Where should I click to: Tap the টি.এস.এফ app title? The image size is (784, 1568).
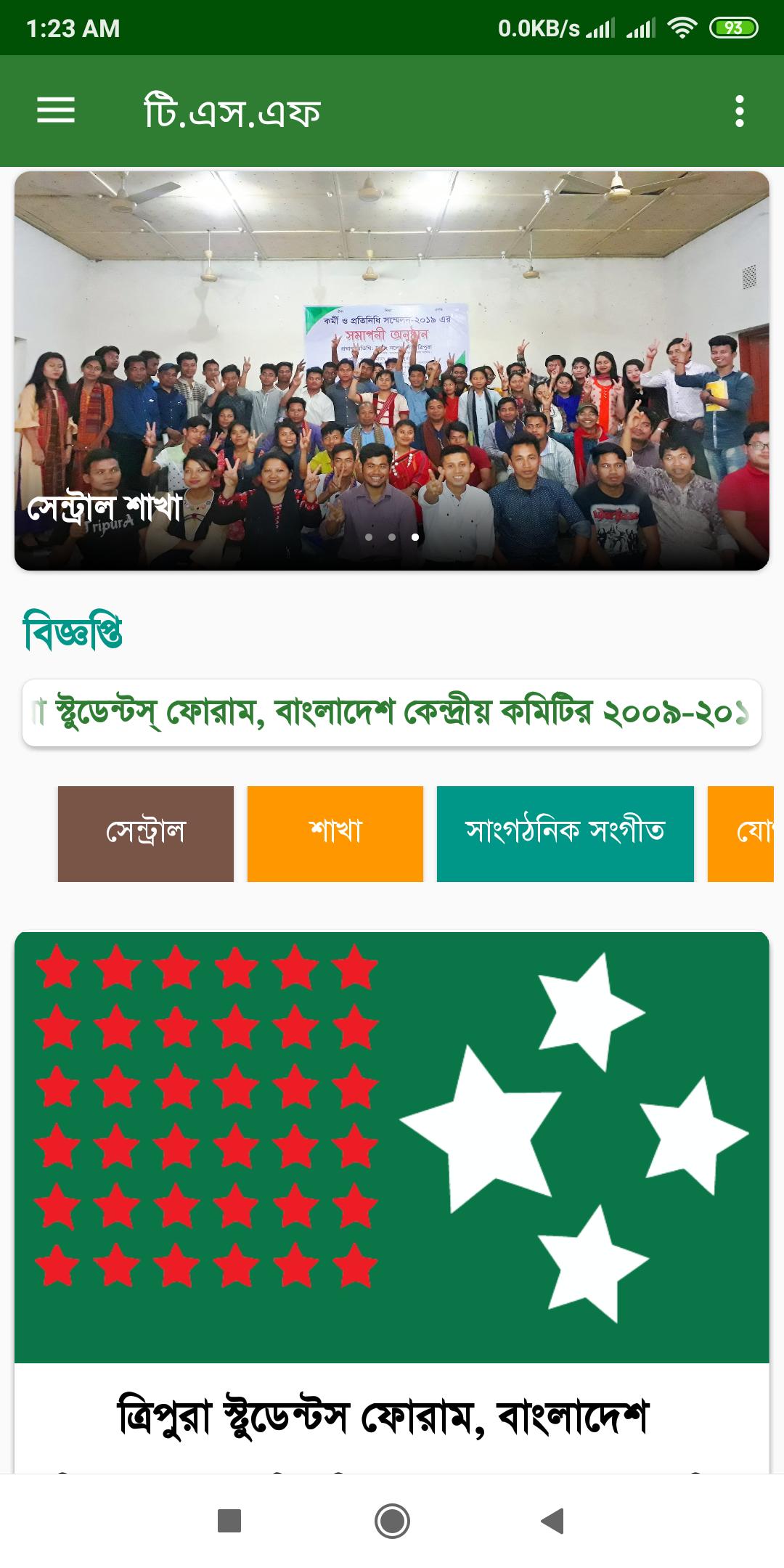(x=232, y=112)
